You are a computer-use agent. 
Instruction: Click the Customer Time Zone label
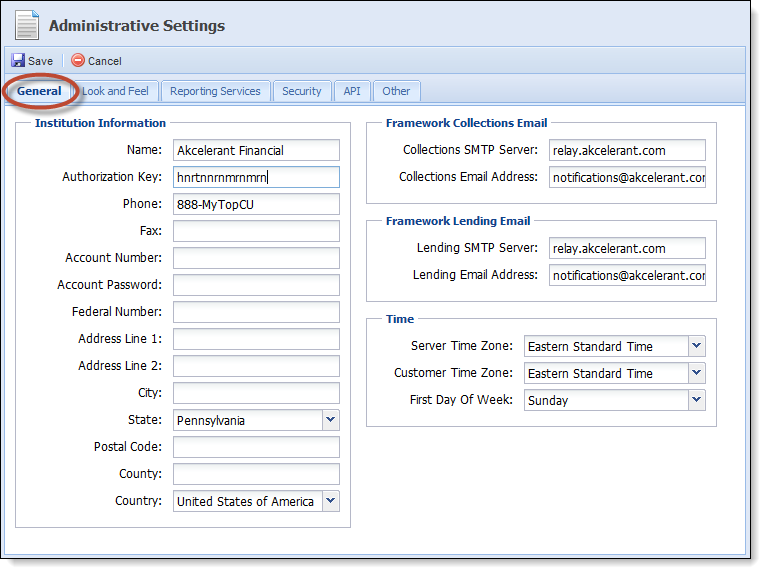tap(453, 373)
